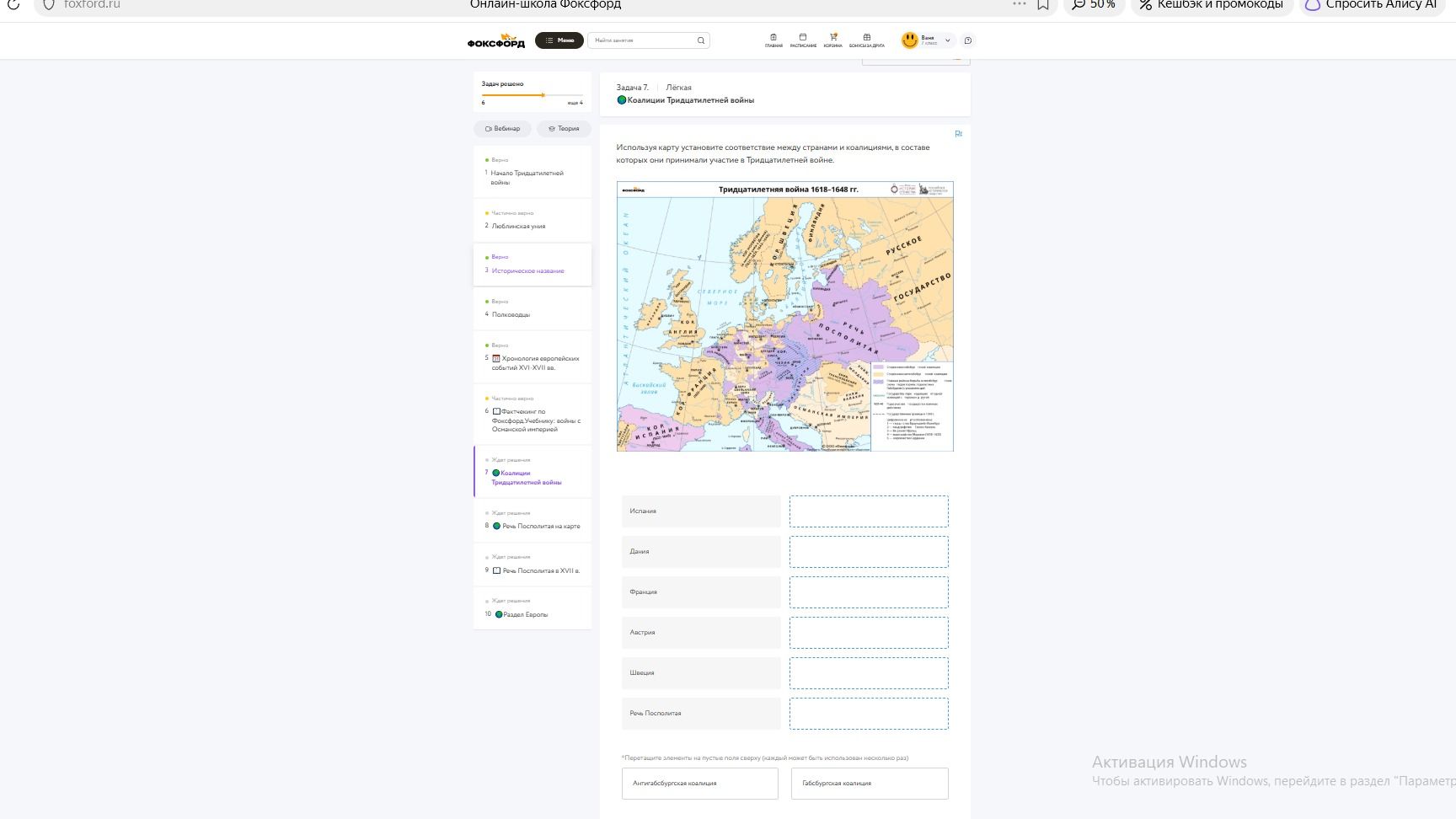Expand the Ваня profile dropdown
This screenshot has height=819, width=1456.
coord(947,40)
